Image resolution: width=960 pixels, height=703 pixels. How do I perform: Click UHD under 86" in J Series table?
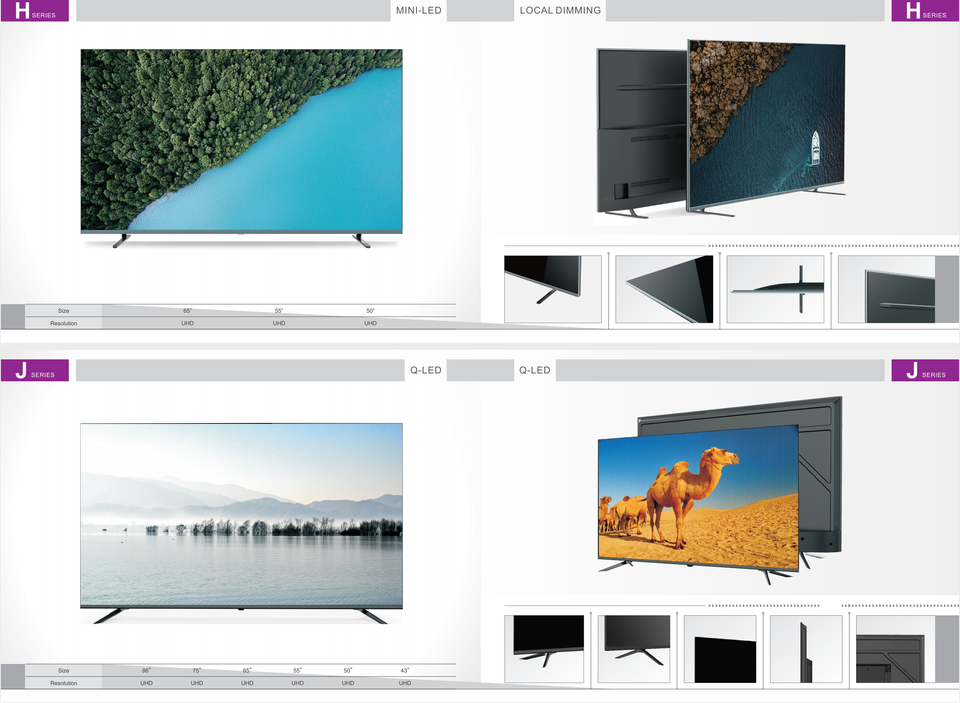[x=146, y=683]
